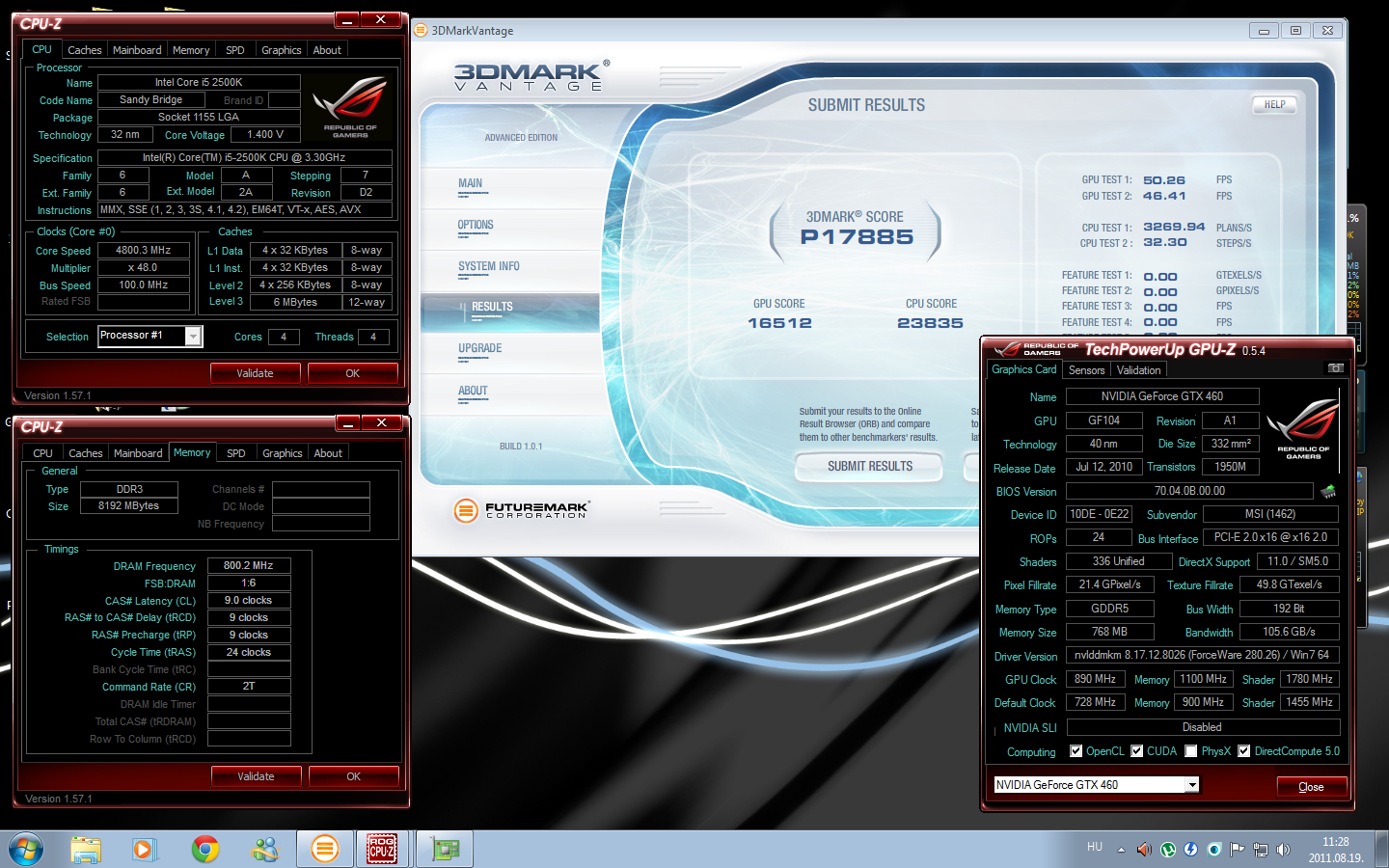The width and height of the screenshot is (1389, 868).
Task: Open SPD tab in the bottom CPU-Z window
Action: tap(236, 453)
